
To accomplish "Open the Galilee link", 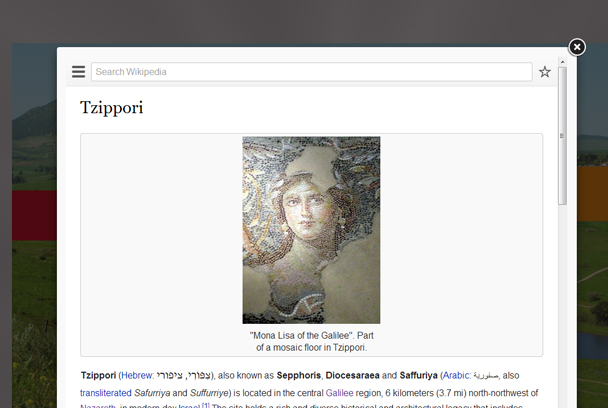I will tap(339, 393).
